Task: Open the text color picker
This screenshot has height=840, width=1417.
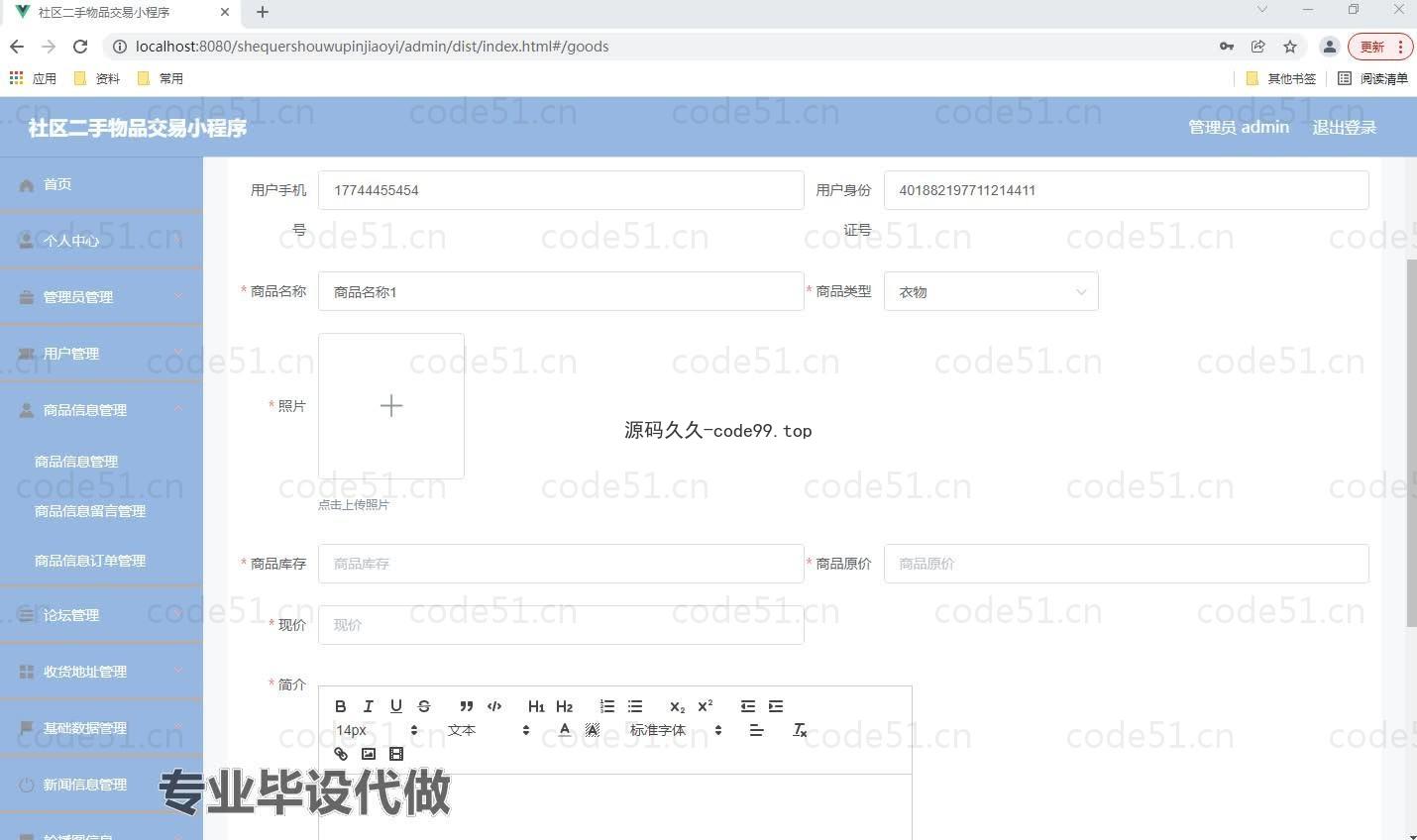Action: [564, 730]
